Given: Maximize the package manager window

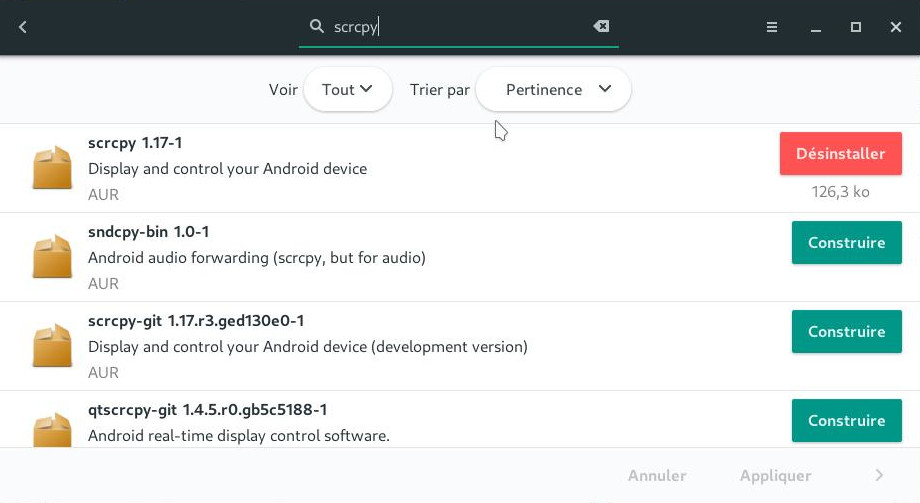Looking at the screenshot, I should [x=855, y=27].
